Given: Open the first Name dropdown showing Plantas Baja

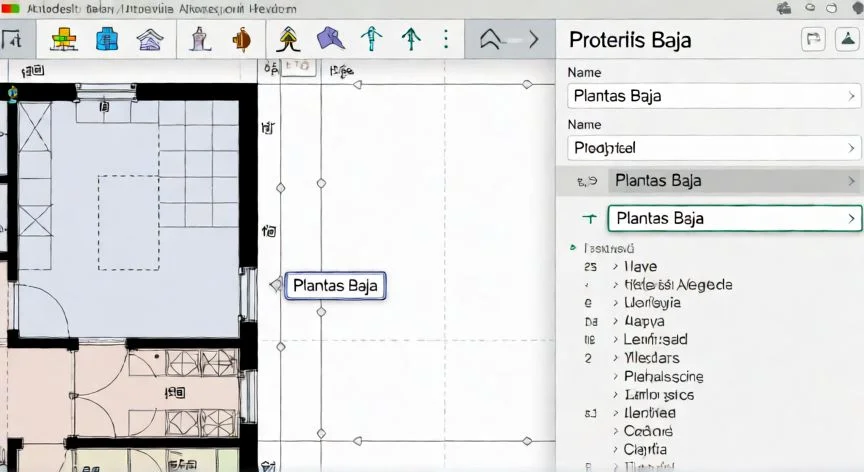Looking at the screenshot, I should point(714,96).
